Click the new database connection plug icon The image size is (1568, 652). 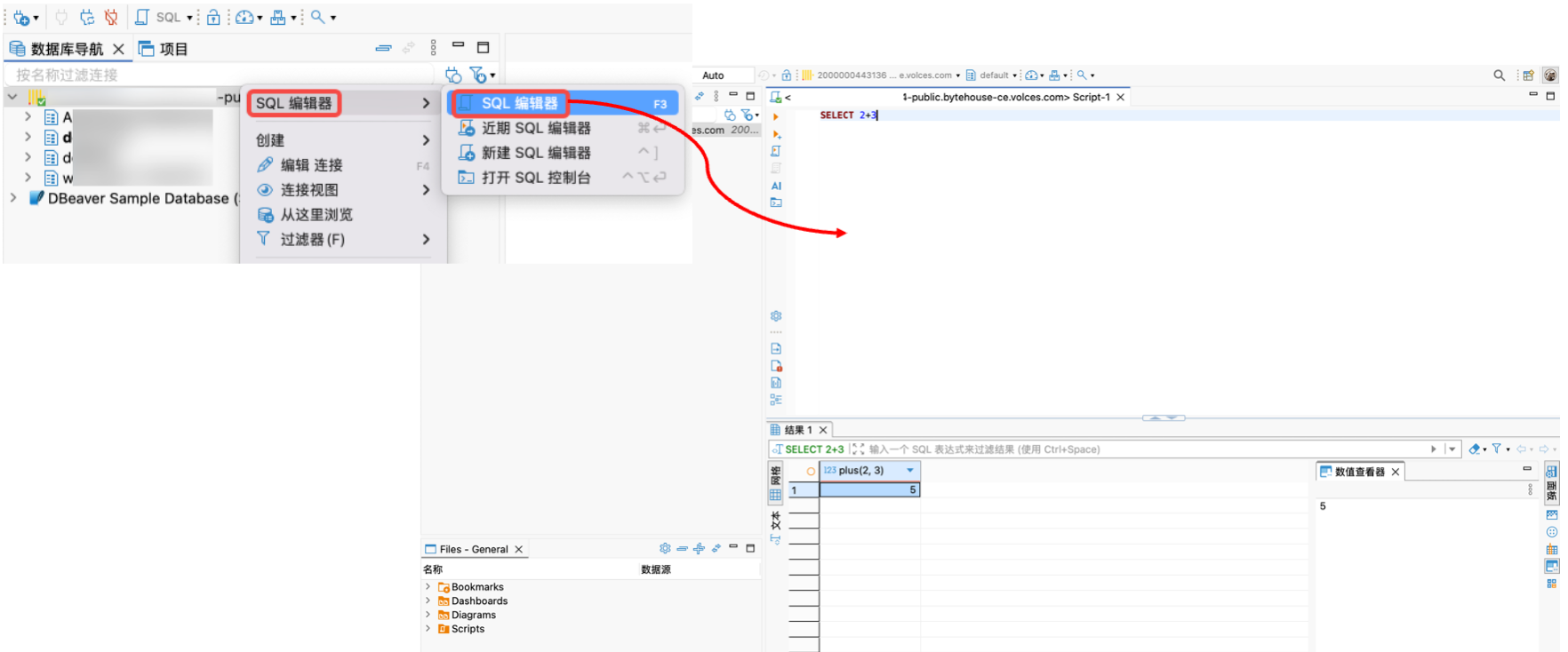[x=21, y=18]
